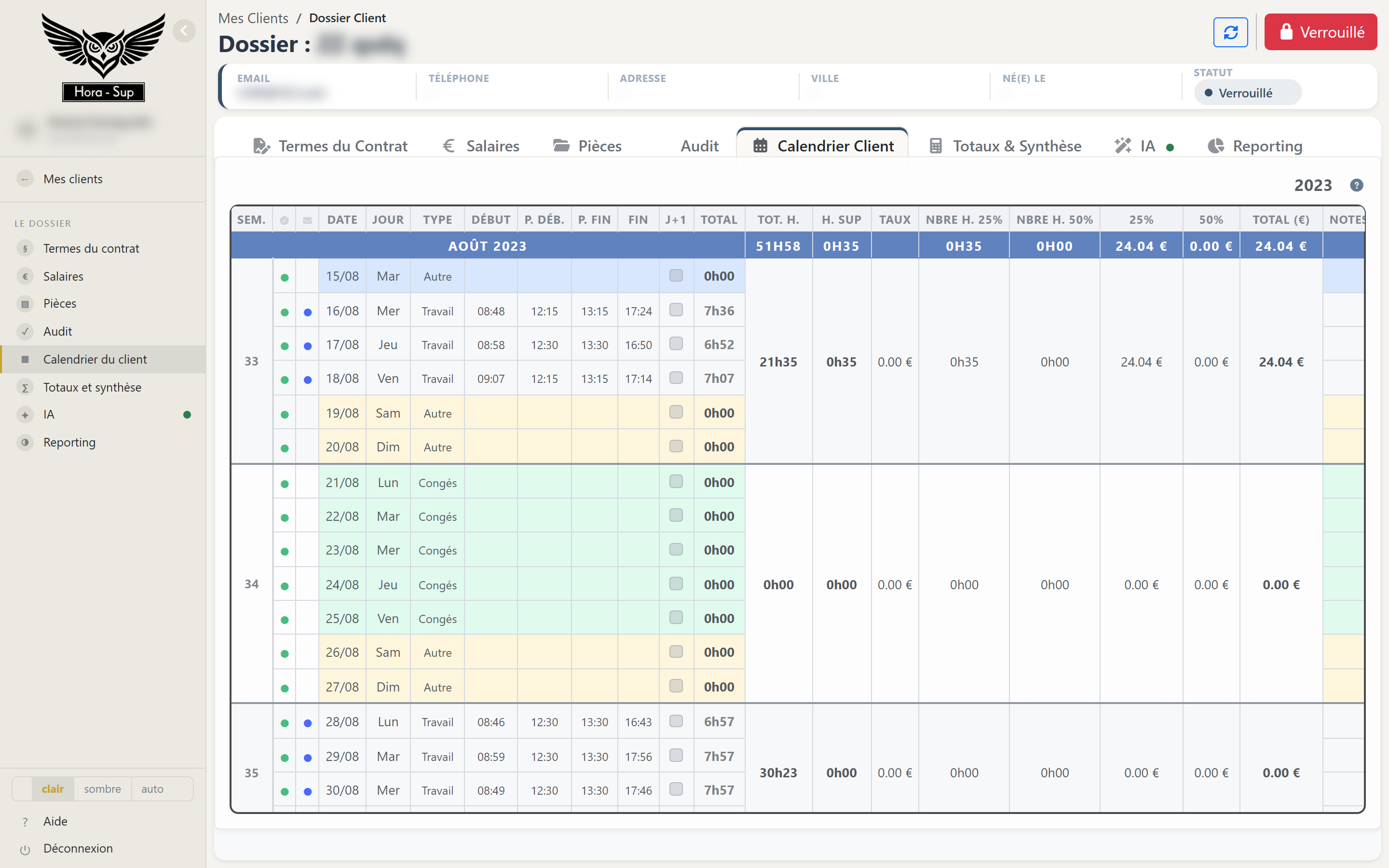
Task: Click the 08:48 start time on 16/08
Action: 491,311
